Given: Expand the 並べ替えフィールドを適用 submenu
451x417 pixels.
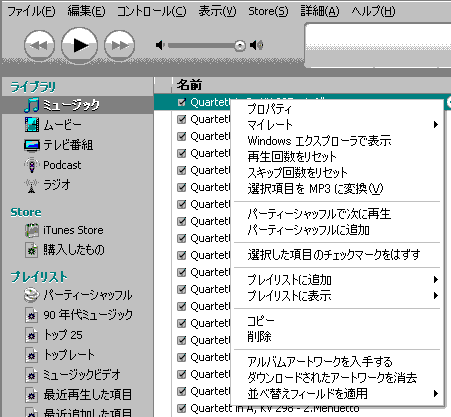Looking at the screenshot, I should click(337, 394).
